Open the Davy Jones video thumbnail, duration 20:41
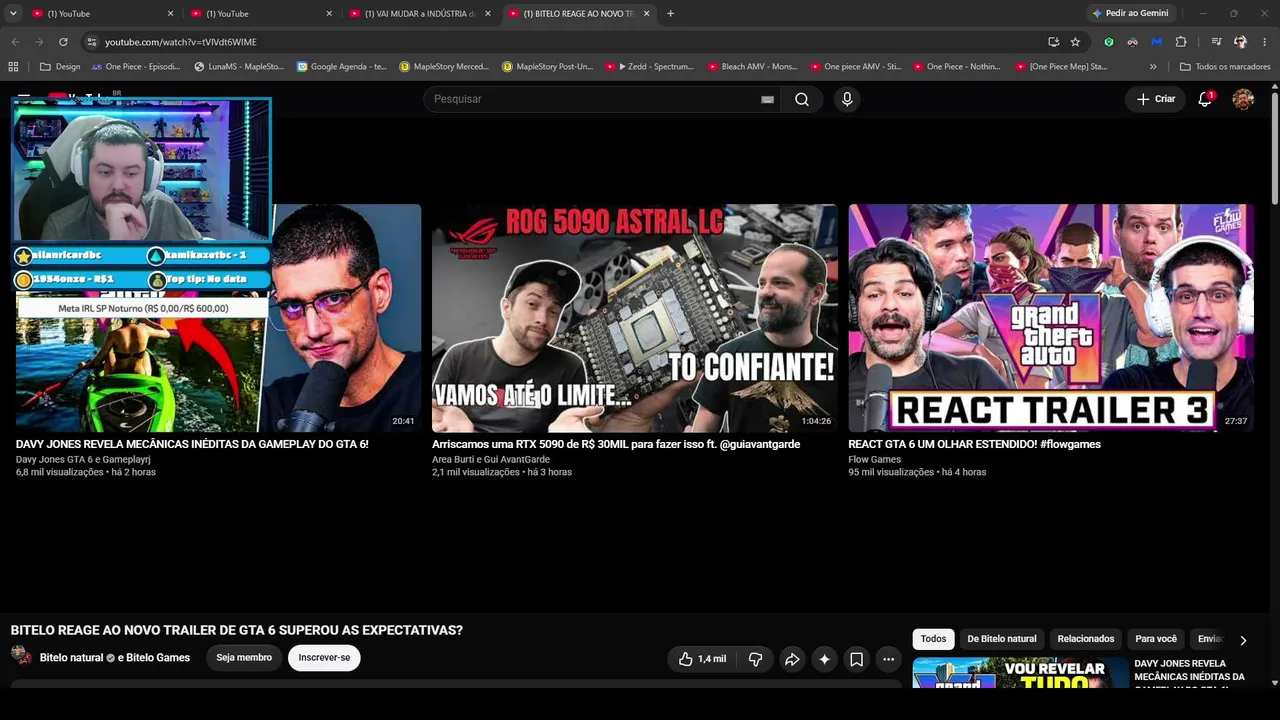 345,340
